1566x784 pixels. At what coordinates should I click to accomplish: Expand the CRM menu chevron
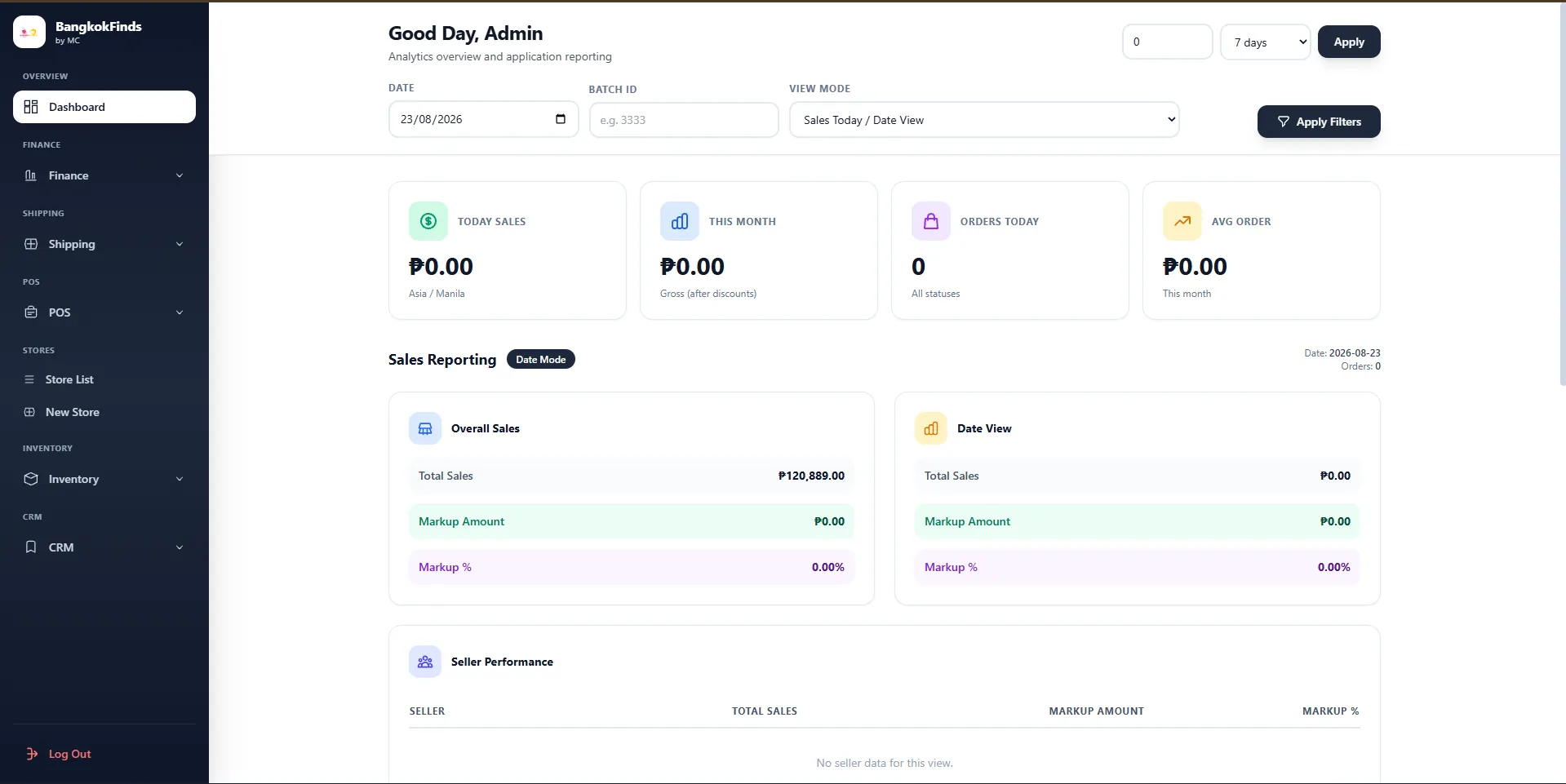click(x=180, y=547)
